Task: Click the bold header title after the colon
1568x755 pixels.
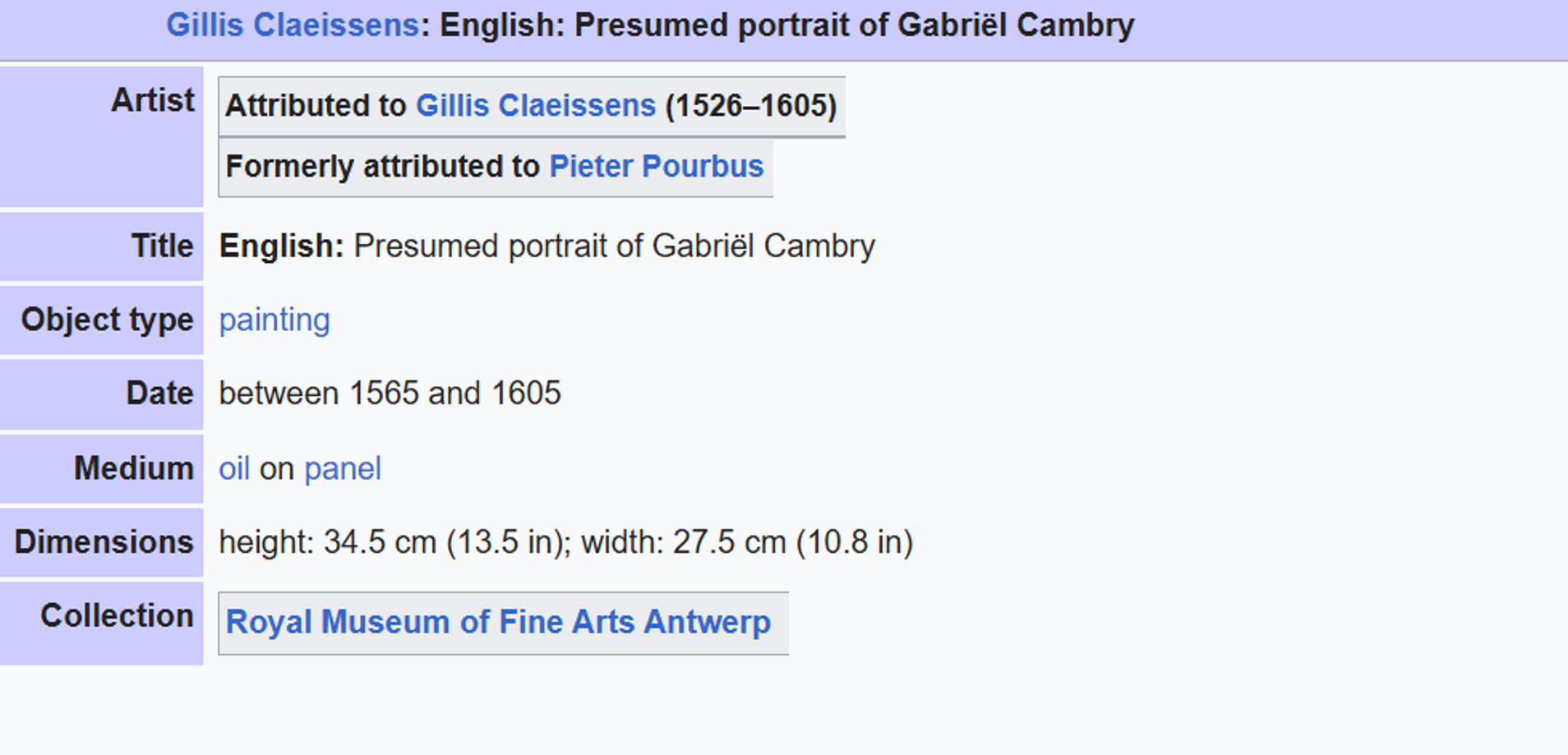Action: [786, 25]
